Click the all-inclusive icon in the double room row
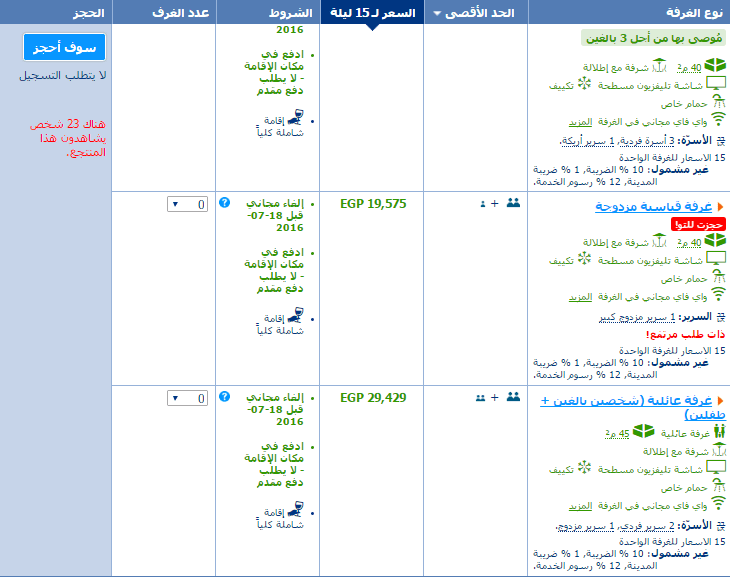Screen dimensions: 730x579 pos(296,315)
